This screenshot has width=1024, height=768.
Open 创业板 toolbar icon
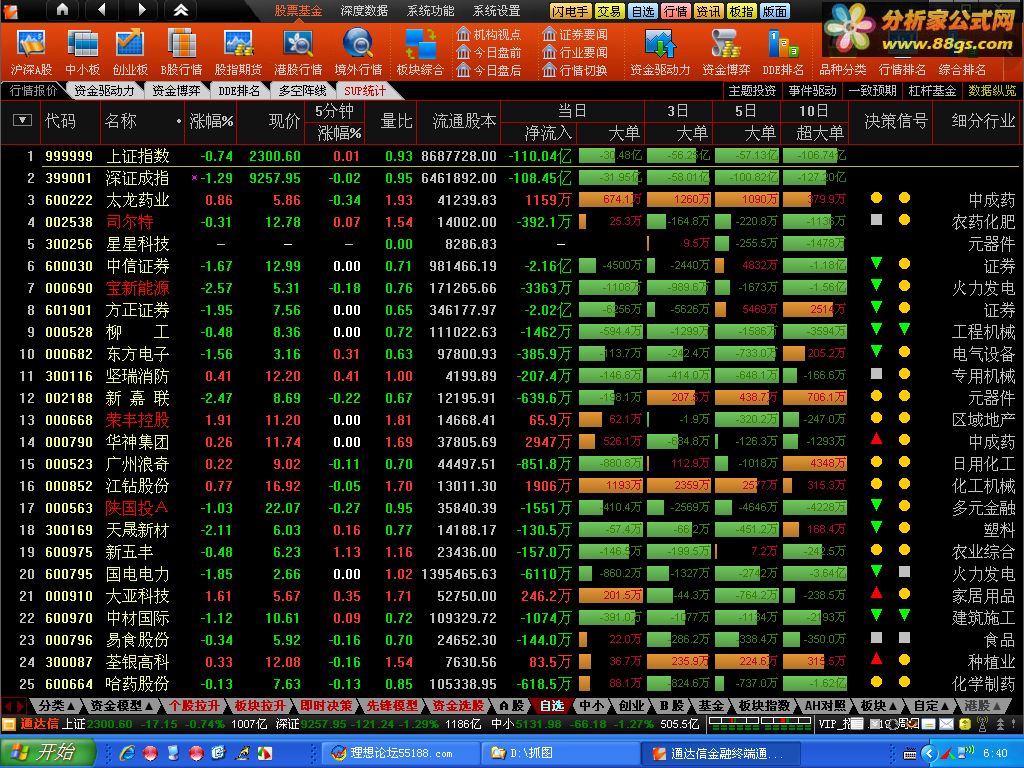pyautogui.click(x=130, y=52)
